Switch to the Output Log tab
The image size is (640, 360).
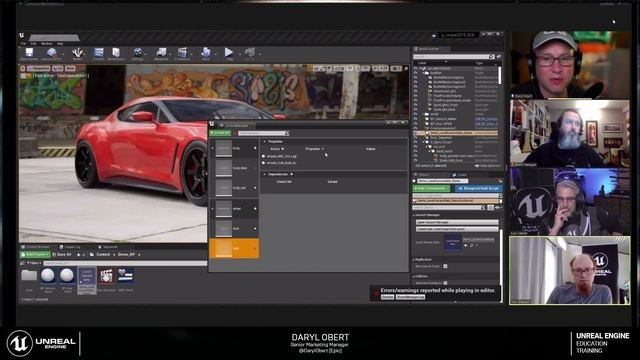pyautogui.click(x=70, y=247)
